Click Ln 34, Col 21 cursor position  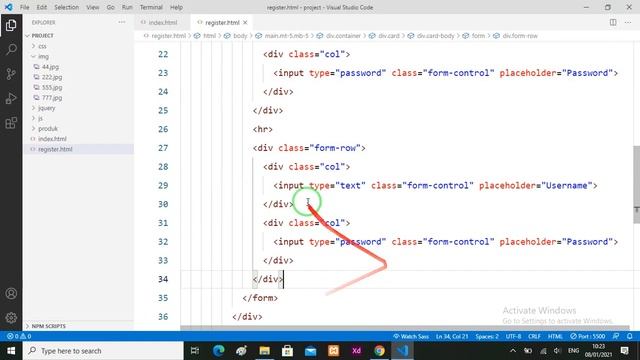pyautogui.click(x=452, y=336)
